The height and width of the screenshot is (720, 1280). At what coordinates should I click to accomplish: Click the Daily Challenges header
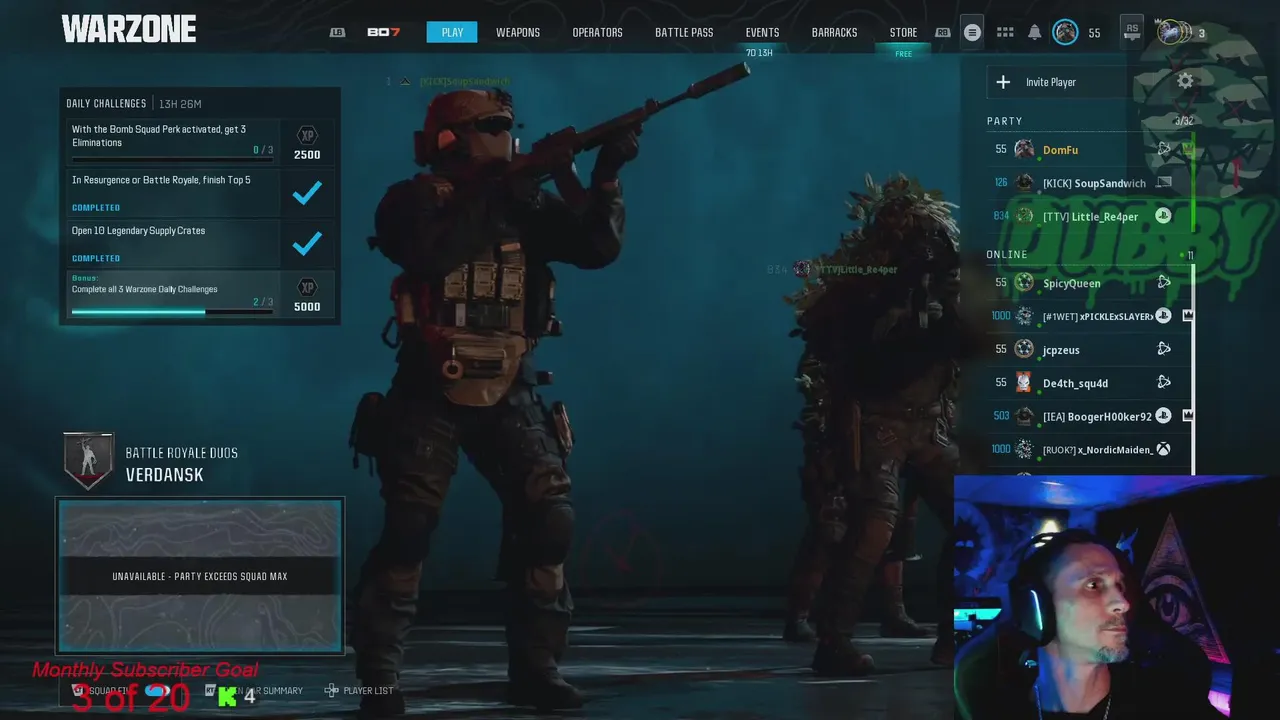click(x=106, y=103)
